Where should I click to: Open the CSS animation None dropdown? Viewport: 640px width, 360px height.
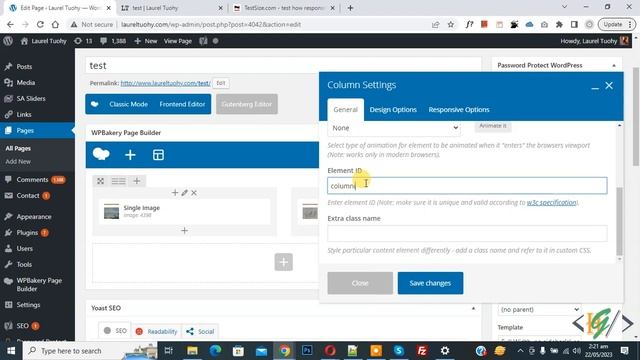pos(394,128)
